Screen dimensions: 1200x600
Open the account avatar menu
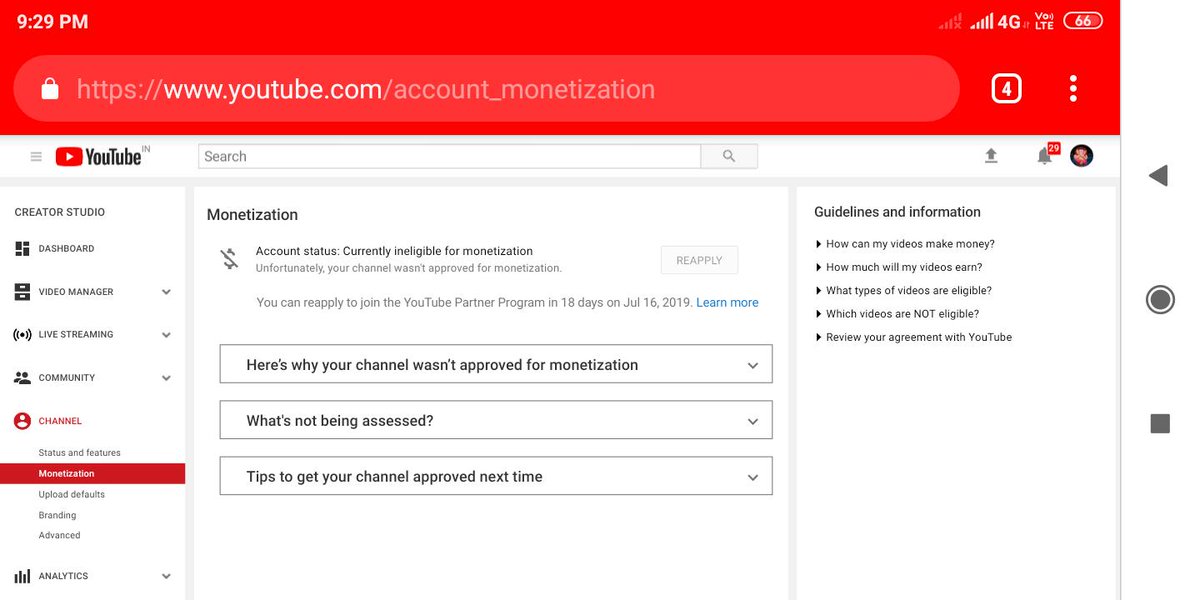(1081, 156)
